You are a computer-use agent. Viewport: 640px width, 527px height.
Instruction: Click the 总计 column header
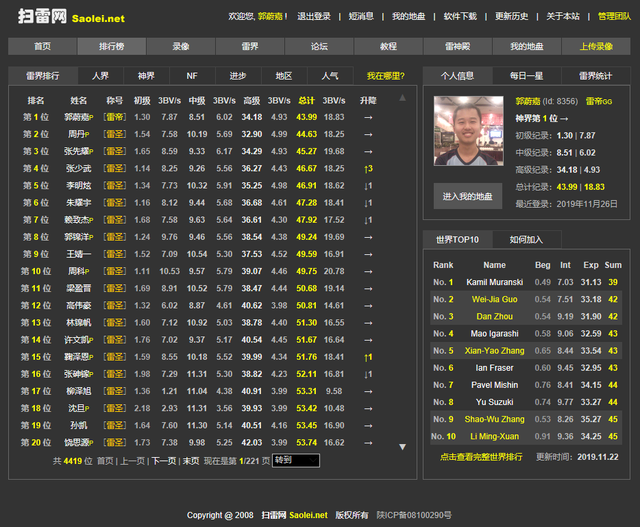coord(307,100)
